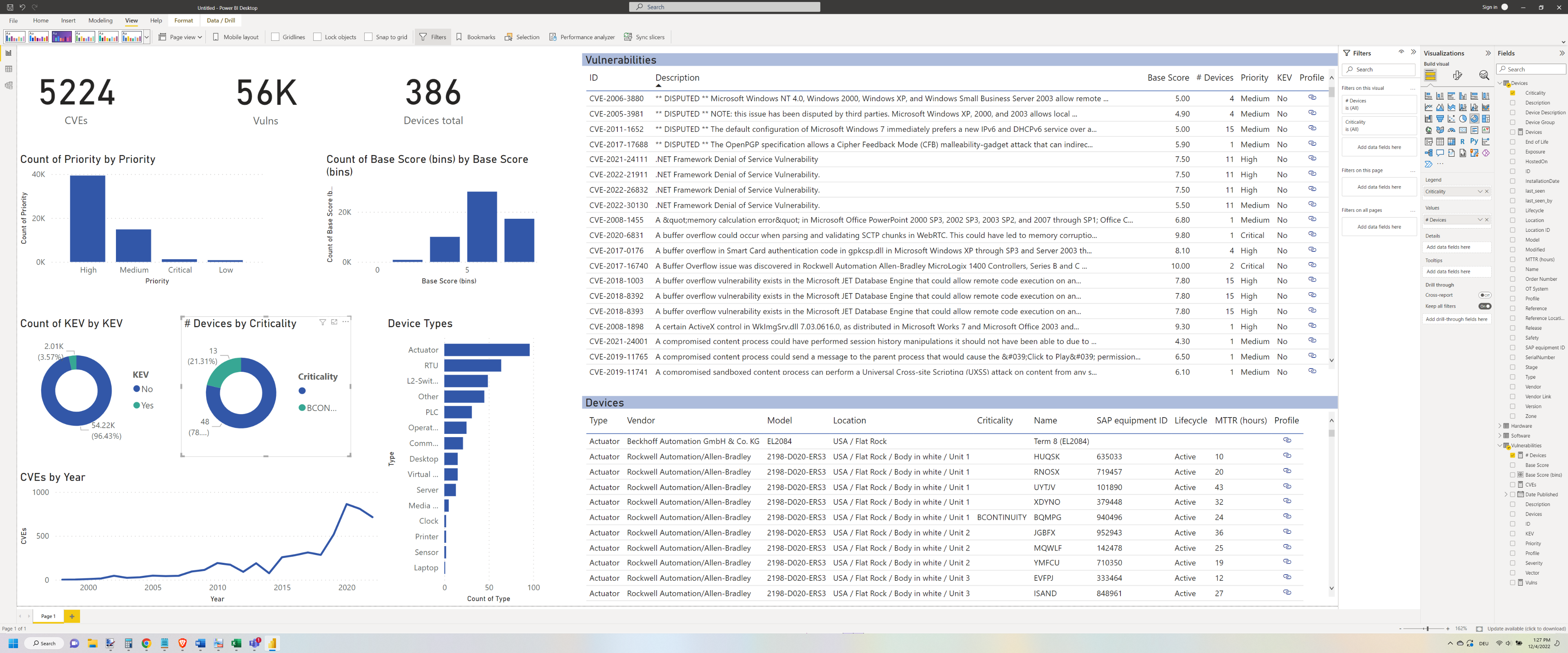Collapse the Fields pane chevrons
The image size is (1568, 653).
(1561, 53)
